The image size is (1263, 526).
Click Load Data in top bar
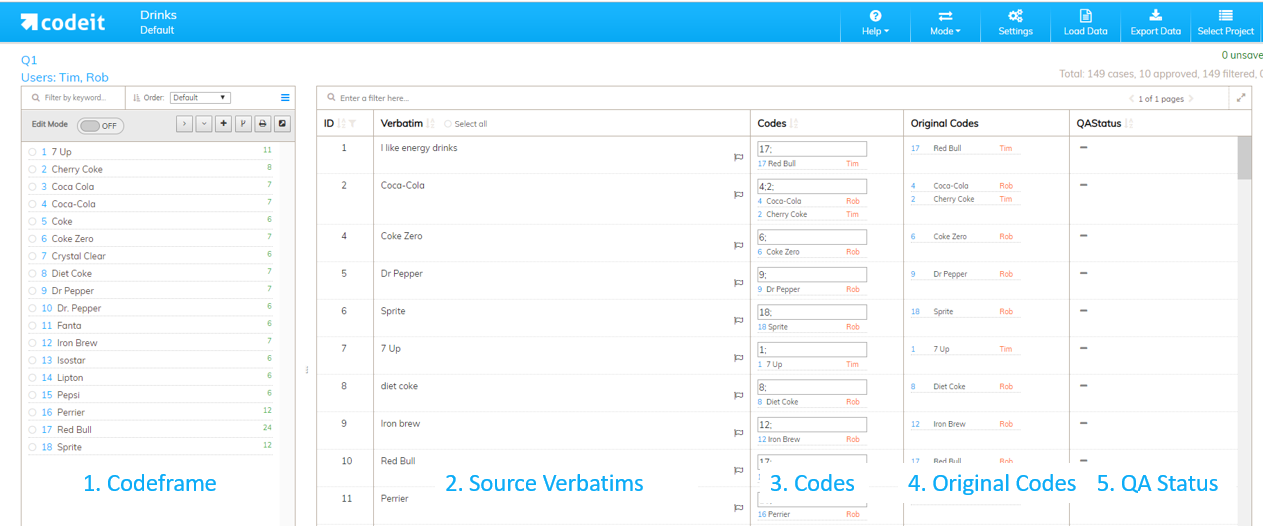pyautogui.click(x=1085, y=22)
